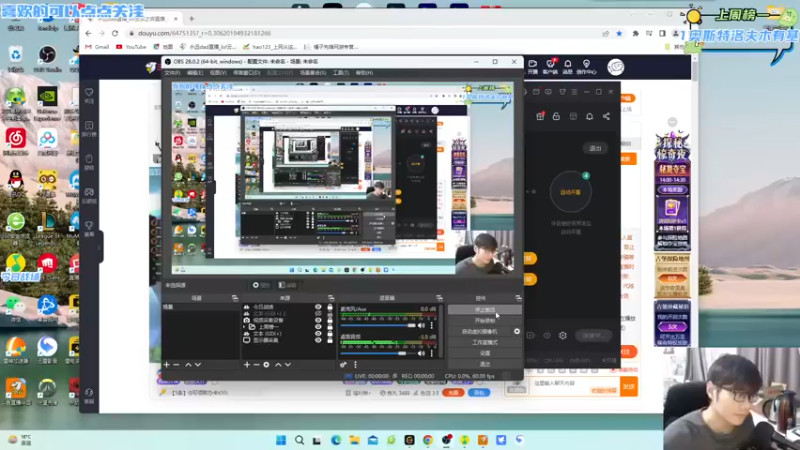Hide the 显示器采集 source

(x=318, y=340)
